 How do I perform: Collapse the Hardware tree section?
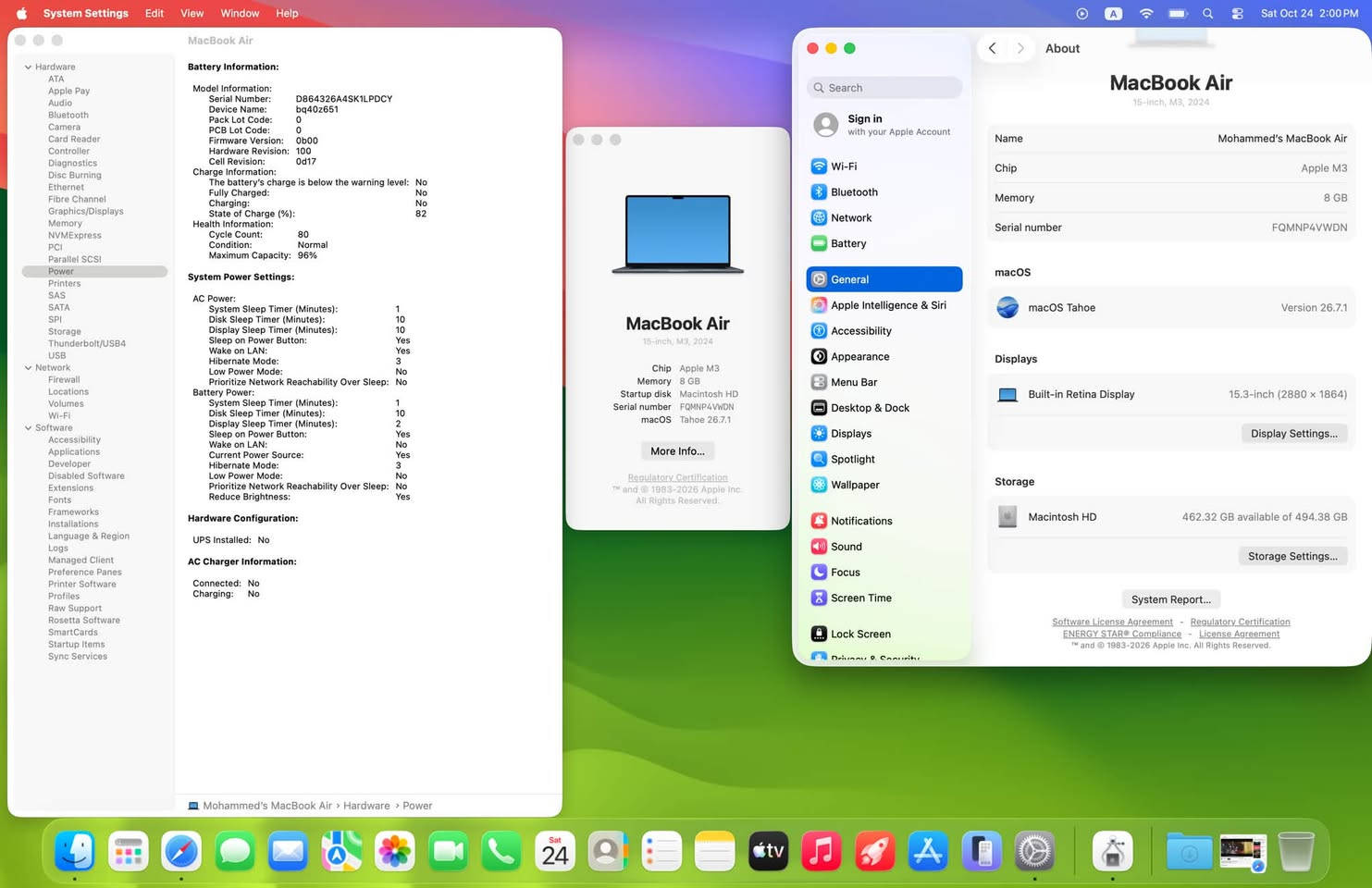pos(28,67)
